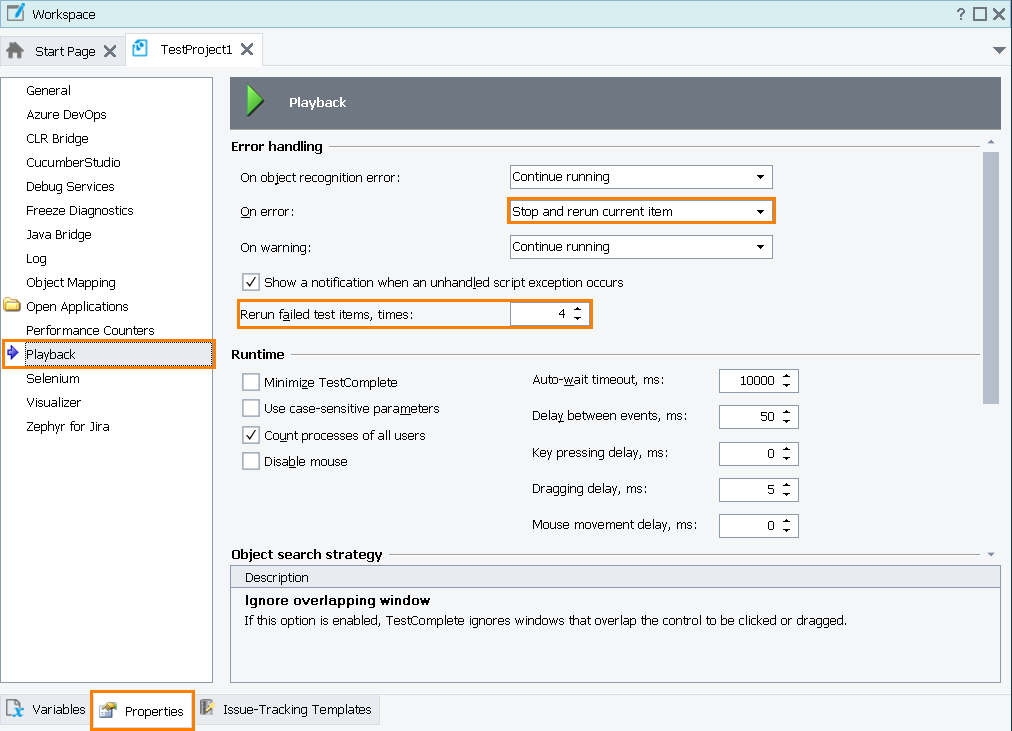This screenshot has height=731, width=1012.
Task: Click the Properties panel icon
Action: click(x=110, y=710)
